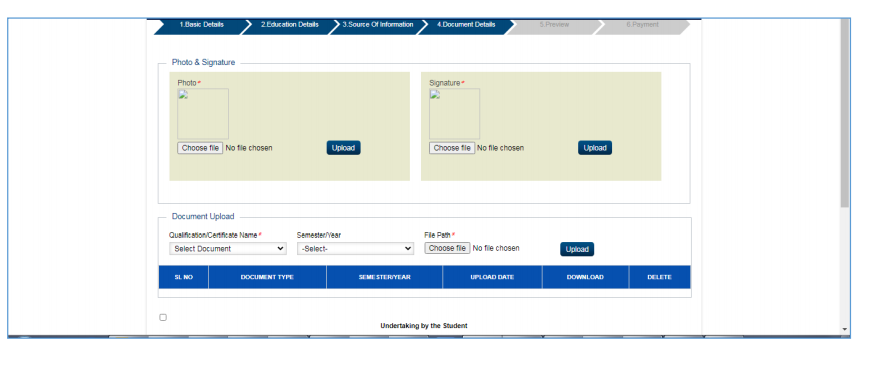The height and width of the screenshot is (367, 878).
Task: Choose file for the Photo
Action: (200, 148)
